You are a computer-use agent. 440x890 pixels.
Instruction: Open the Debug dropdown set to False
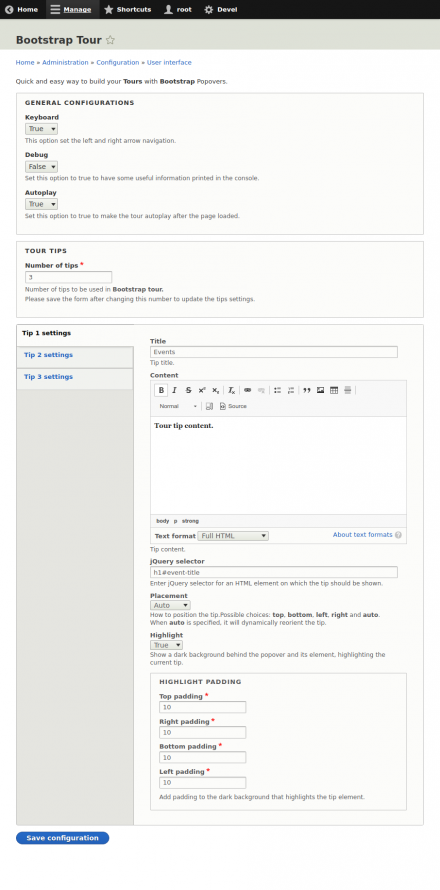[x=41, y=167]
